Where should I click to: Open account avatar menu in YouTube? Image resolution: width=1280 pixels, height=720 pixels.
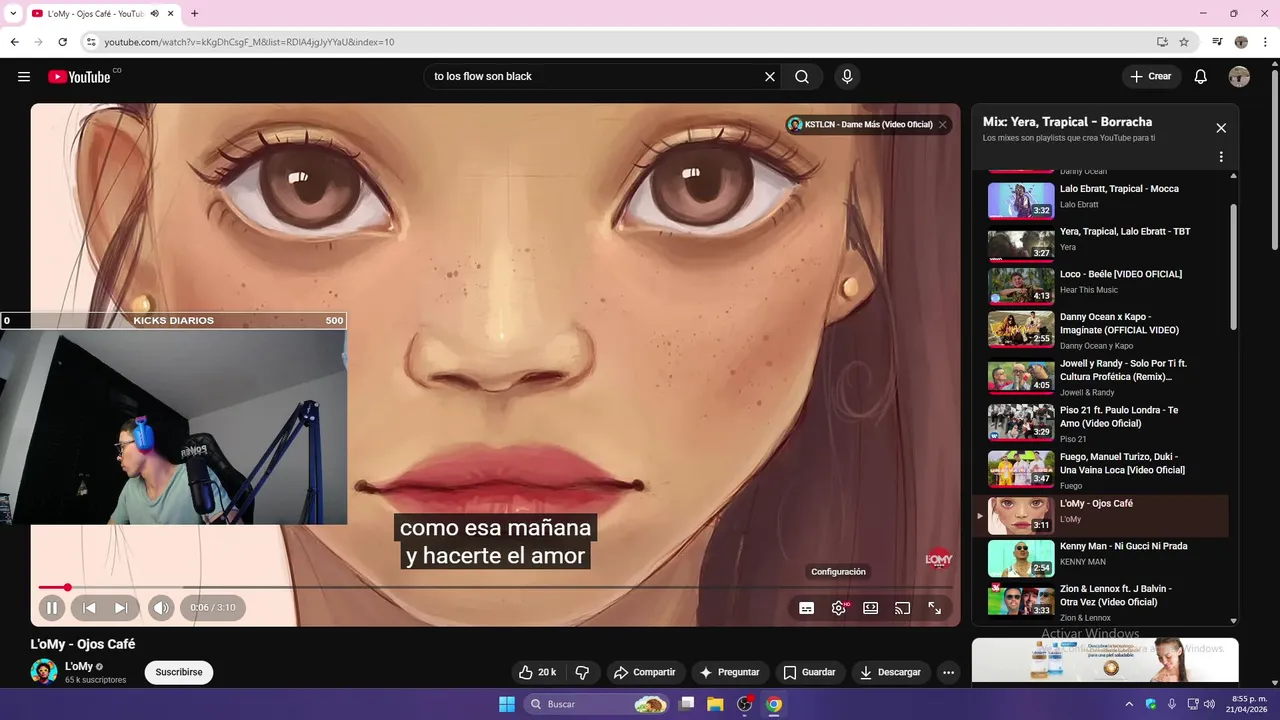[1239, 77]
